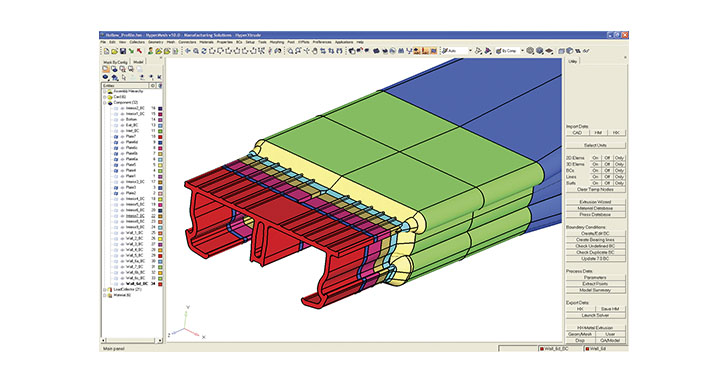Click the Save floppy disk toolbar icon
726x383 pixels.
pyautogui.click(x=123, y=51)
